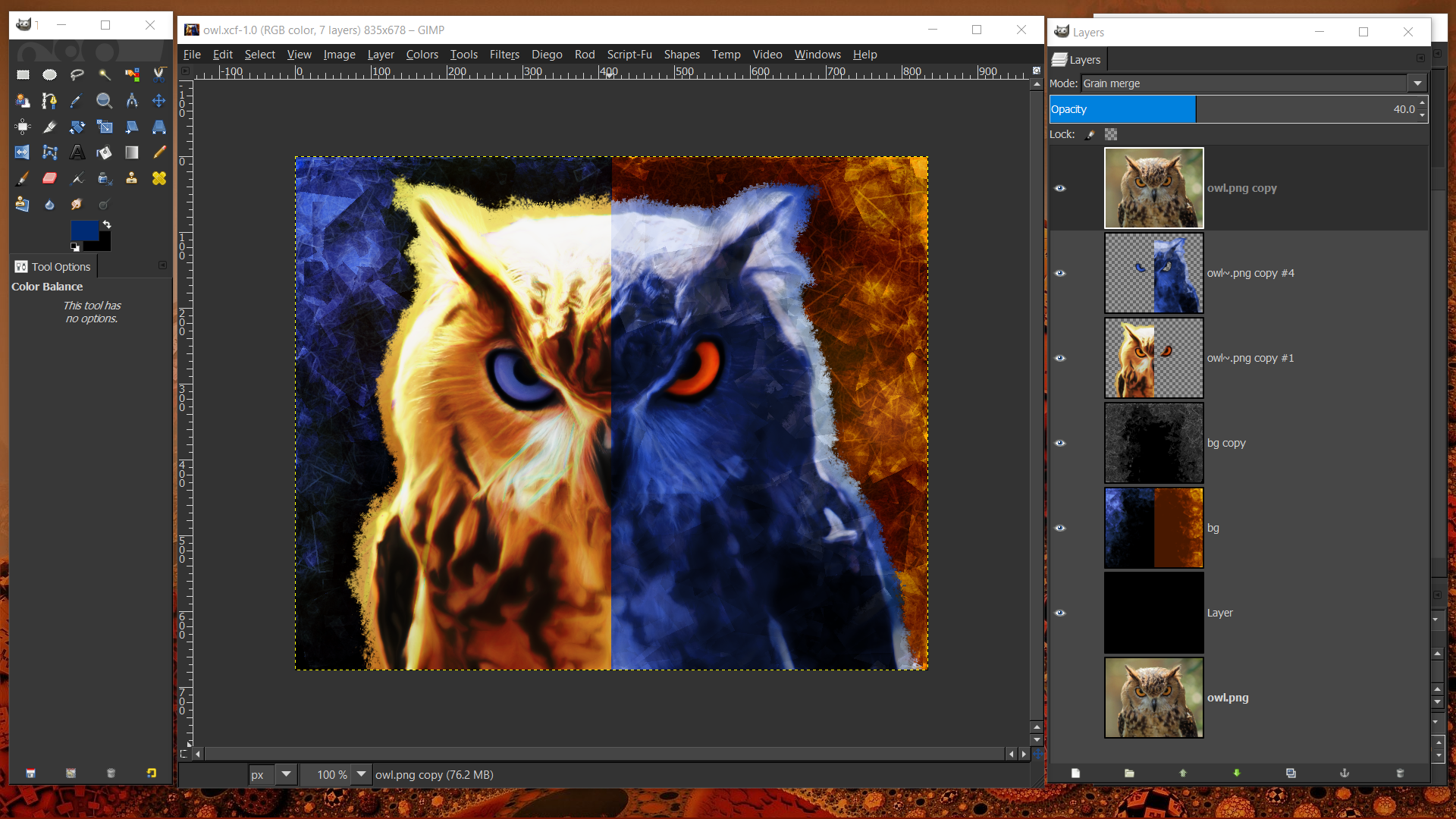Hide the bg copy layer
Screen dimensions: 1456x819
1060,443
